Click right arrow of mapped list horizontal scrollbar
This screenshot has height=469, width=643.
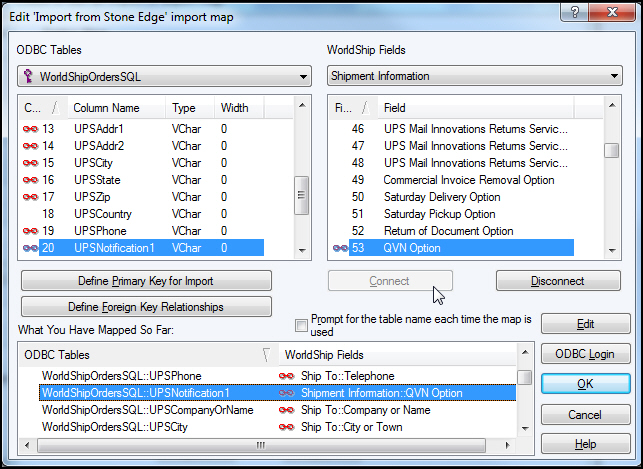point(508,445)
